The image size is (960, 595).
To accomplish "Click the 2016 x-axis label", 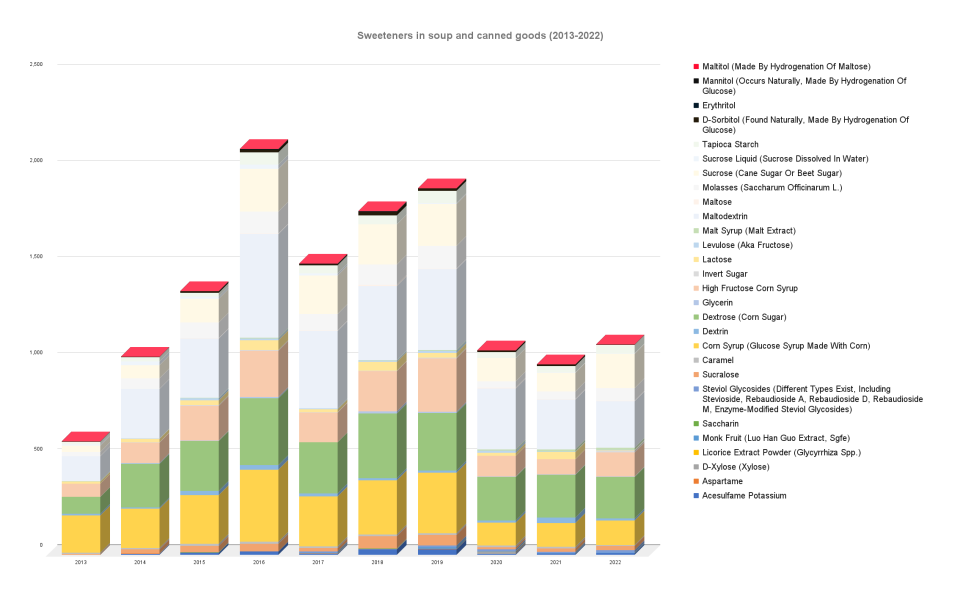I will click(259, 563).
